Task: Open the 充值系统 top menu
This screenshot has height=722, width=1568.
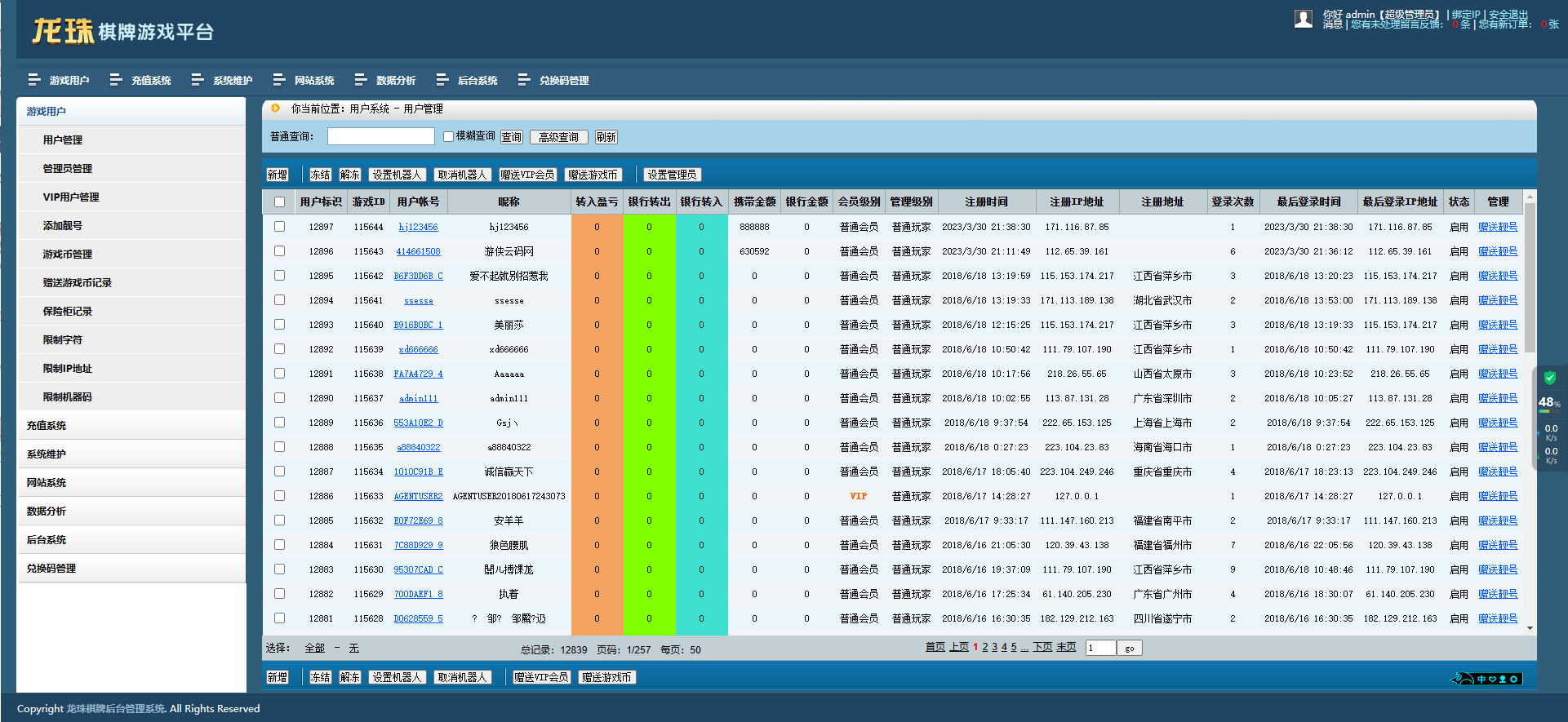Action: 140,80
